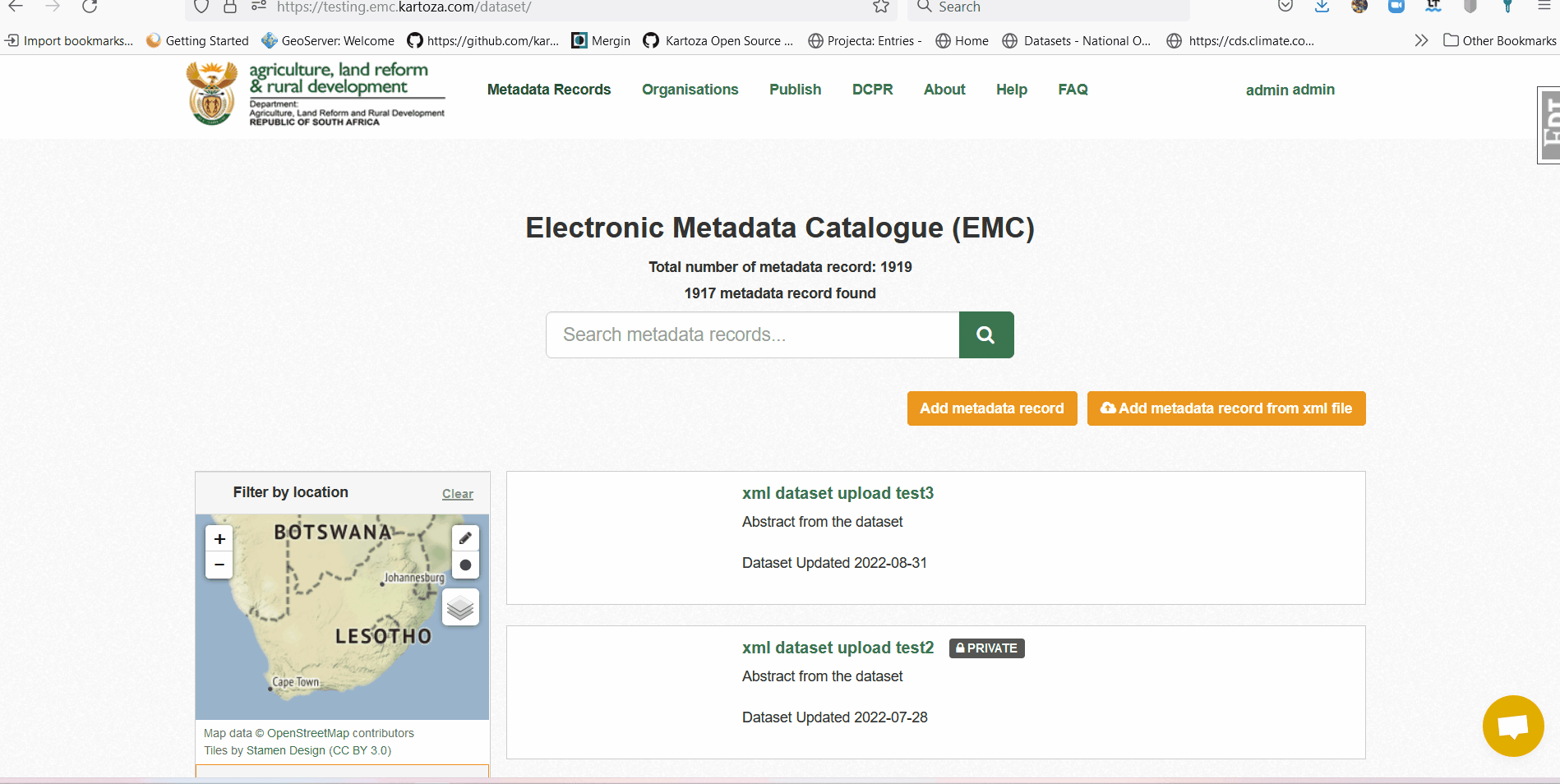Click the Add metadata record button
The width and height of the screenshot is (1560, 784).
(992, 408)
